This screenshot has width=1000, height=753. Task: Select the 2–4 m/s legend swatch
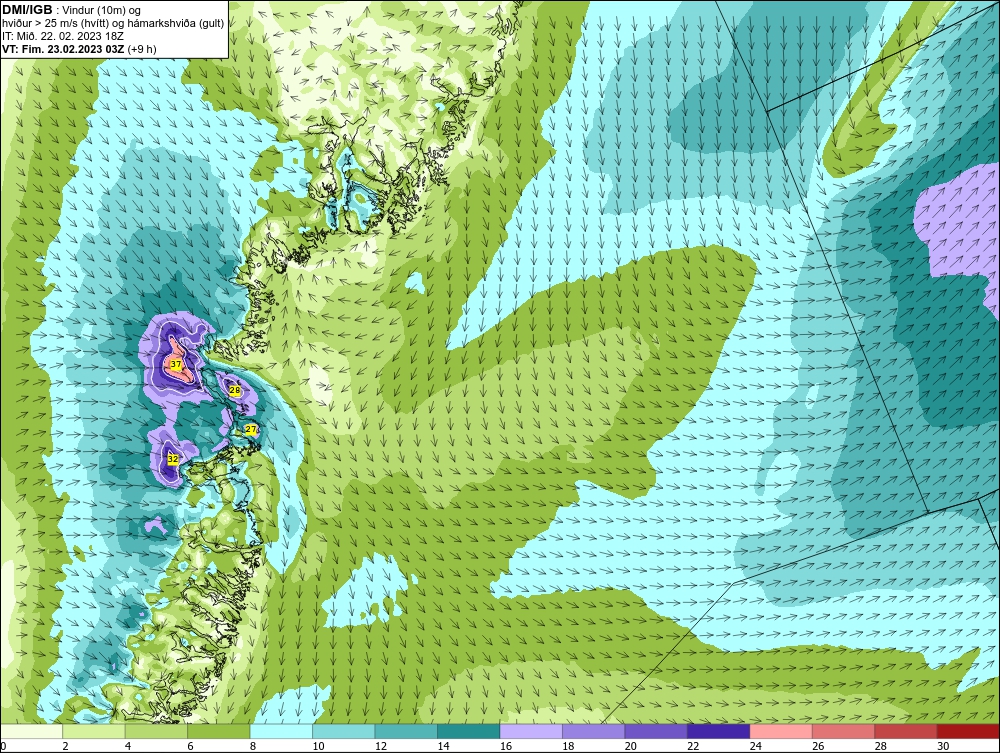94,731
